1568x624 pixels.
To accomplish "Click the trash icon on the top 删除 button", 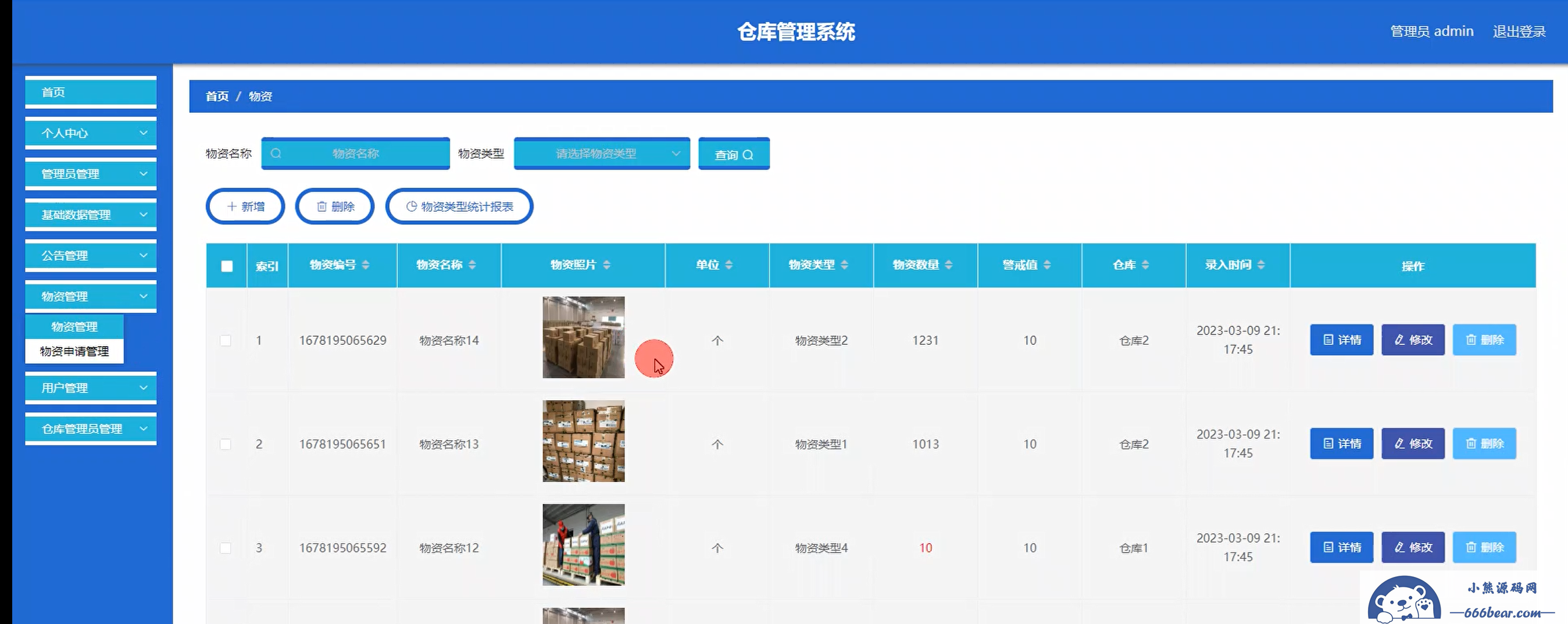I will (x=322, y=206).
